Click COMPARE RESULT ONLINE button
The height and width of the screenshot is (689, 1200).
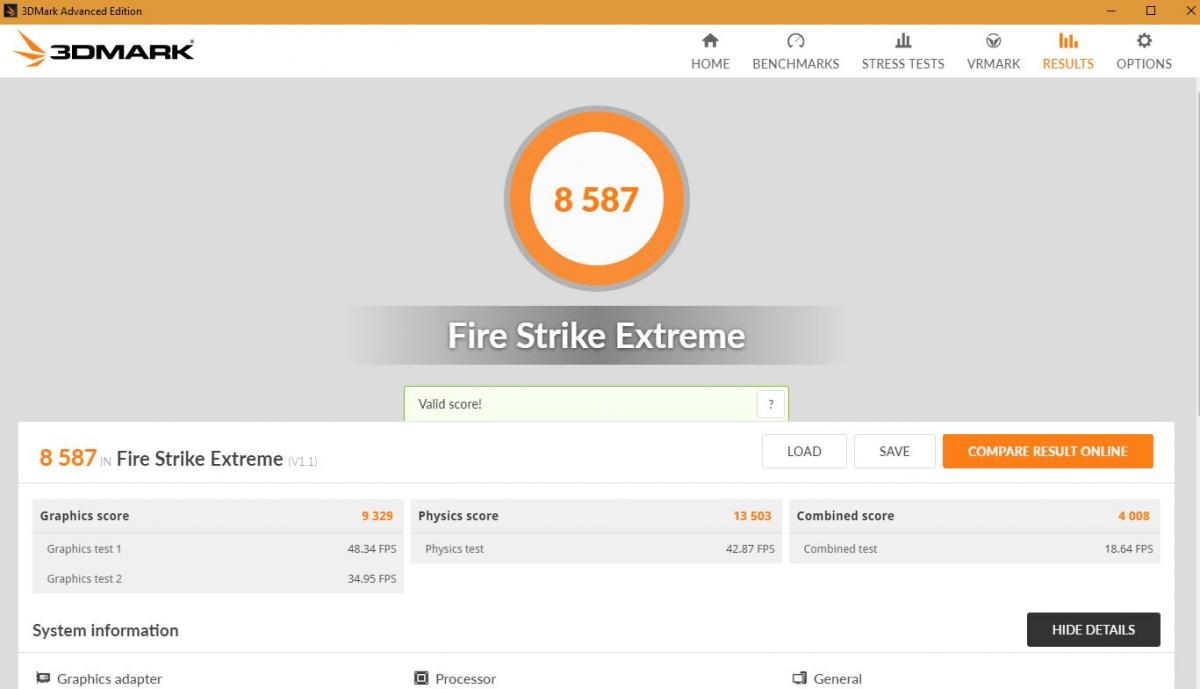point(1047,451)
